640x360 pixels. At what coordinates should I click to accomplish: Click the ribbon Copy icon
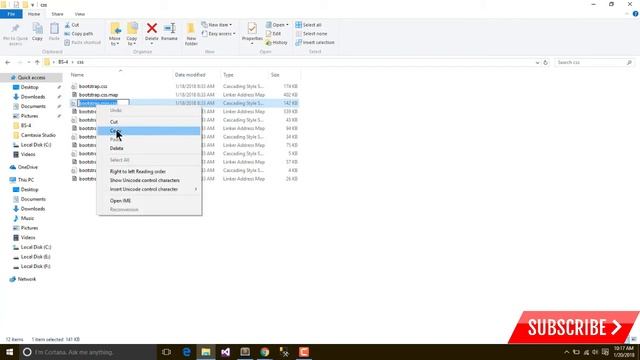[x=38, y=29]
